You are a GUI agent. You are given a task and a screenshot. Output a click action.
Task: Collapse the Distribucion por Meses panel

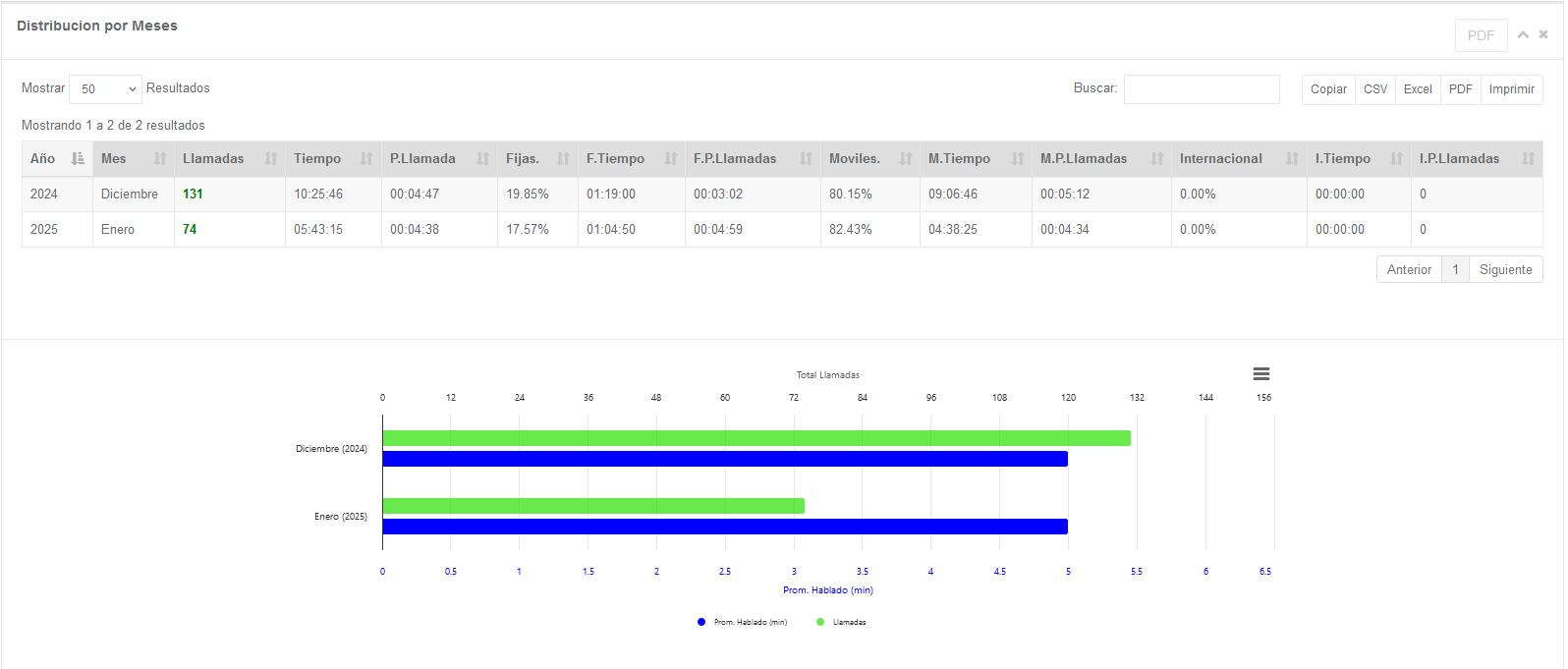tap(1523, 34)
